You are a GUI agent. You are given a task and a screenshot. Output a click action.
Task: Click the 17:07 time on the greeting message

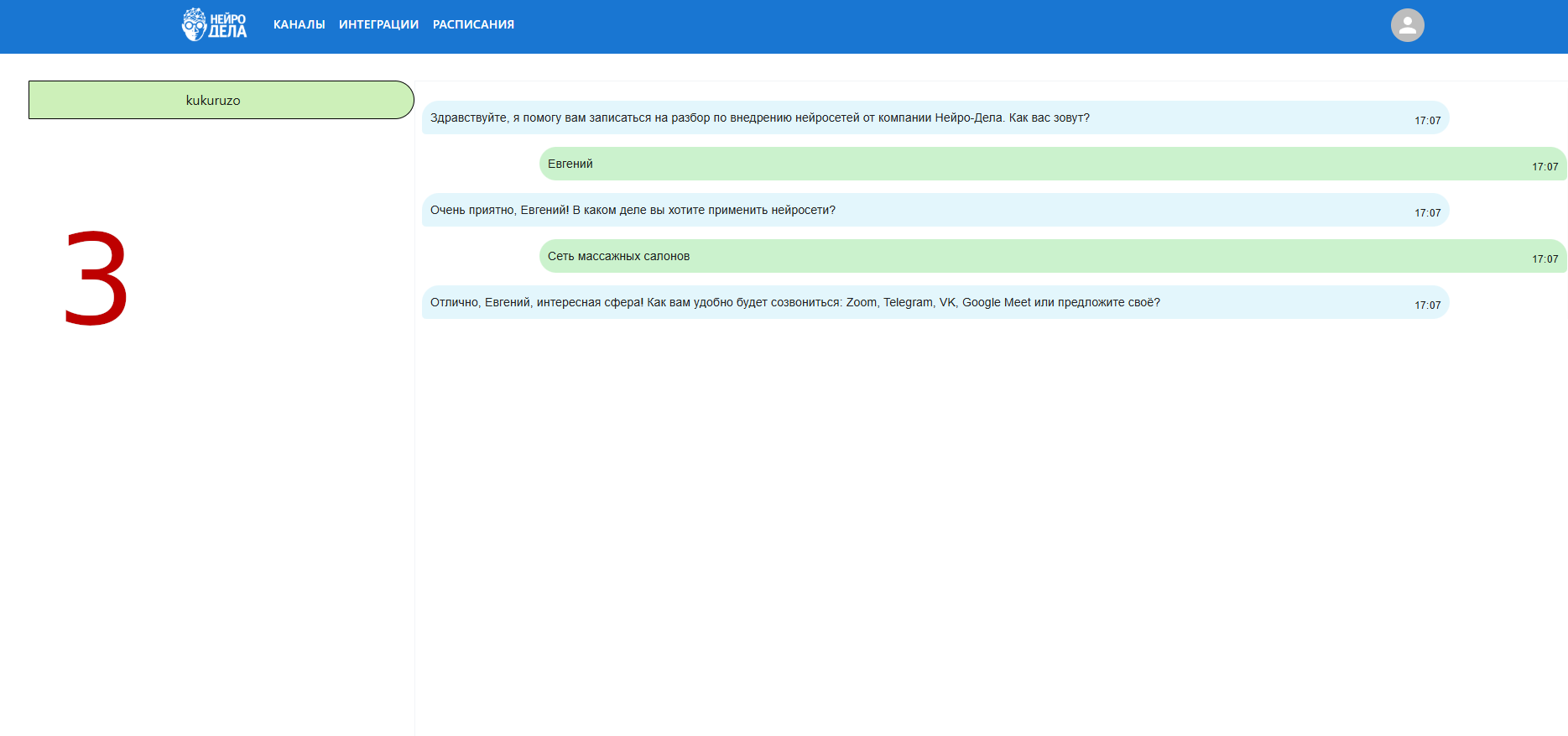1427,121
